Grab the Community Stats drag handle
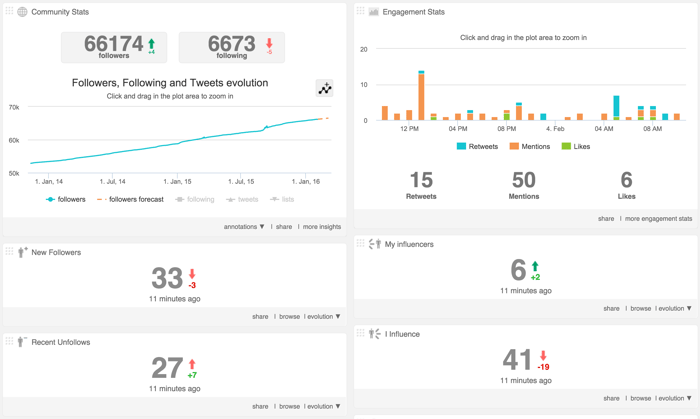This screenshot has width=700, height=419. coord(9,12)
